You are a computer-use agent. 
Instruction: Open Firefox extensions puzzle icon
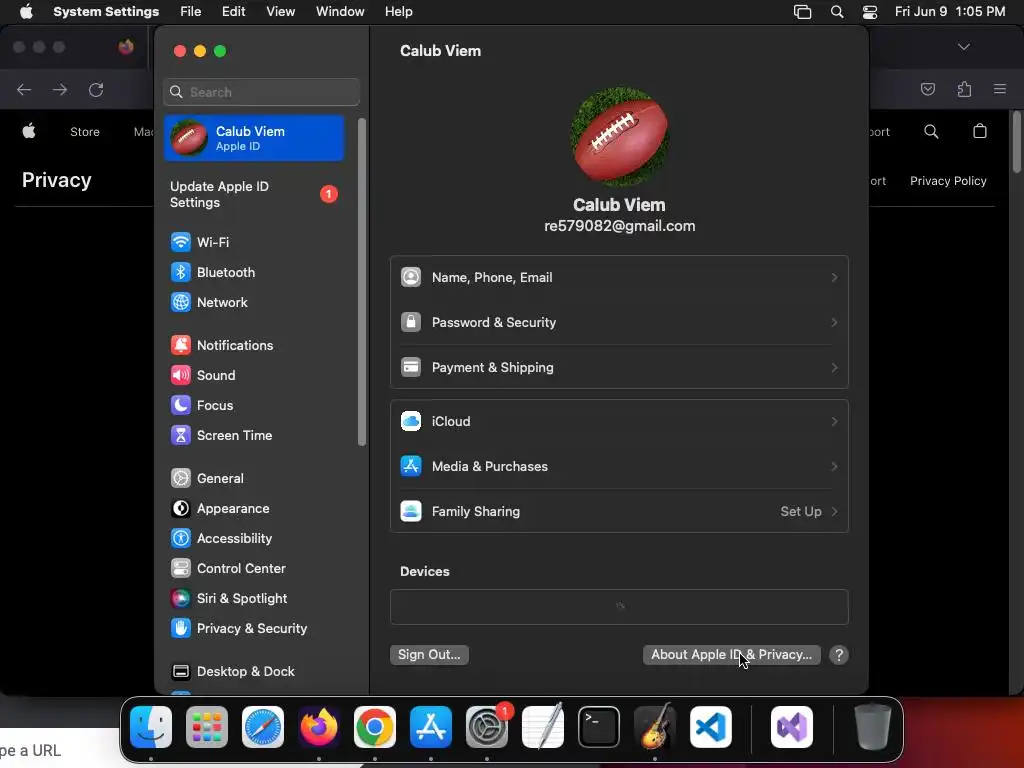pyautogui.click(x=964, y=89)
